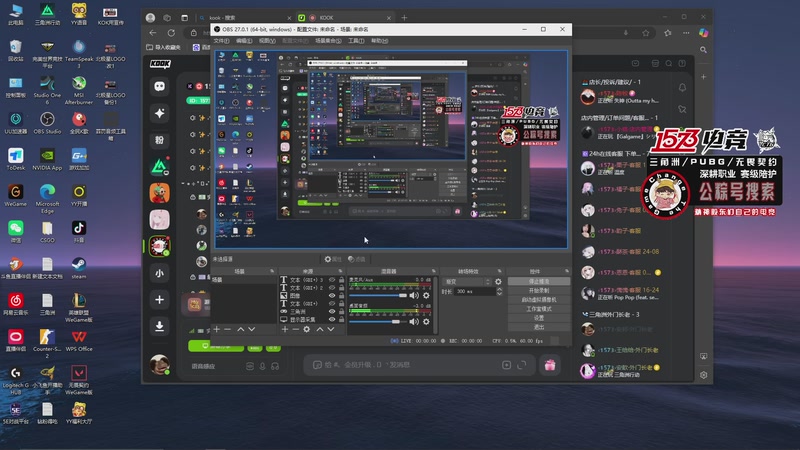The height and width of the screenshot is (450, 800).
Task: Open settings gear for the desktop audio channel
Action: coord(426,321)
